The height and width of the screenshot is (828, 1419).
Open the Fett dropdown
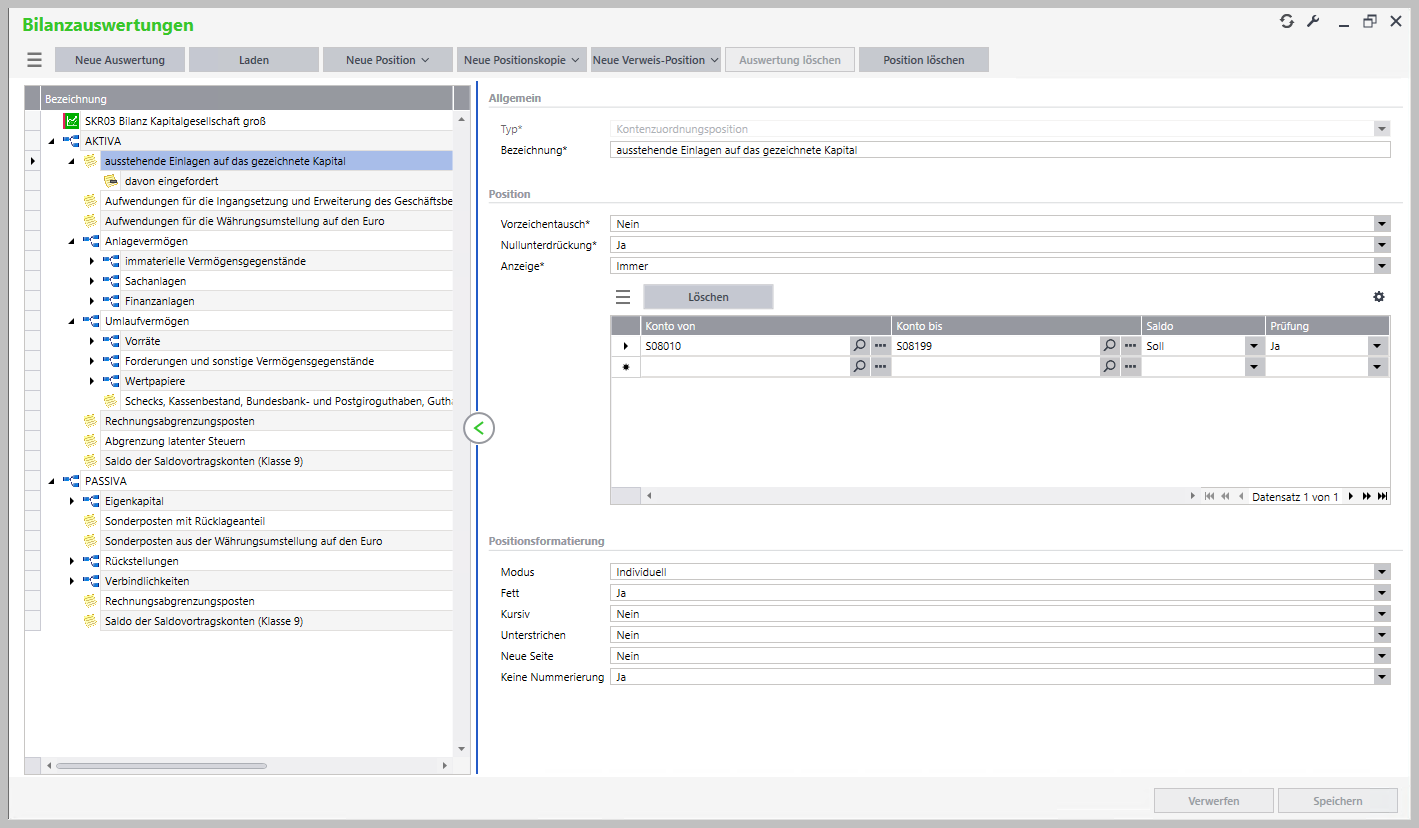(1382, 593)
